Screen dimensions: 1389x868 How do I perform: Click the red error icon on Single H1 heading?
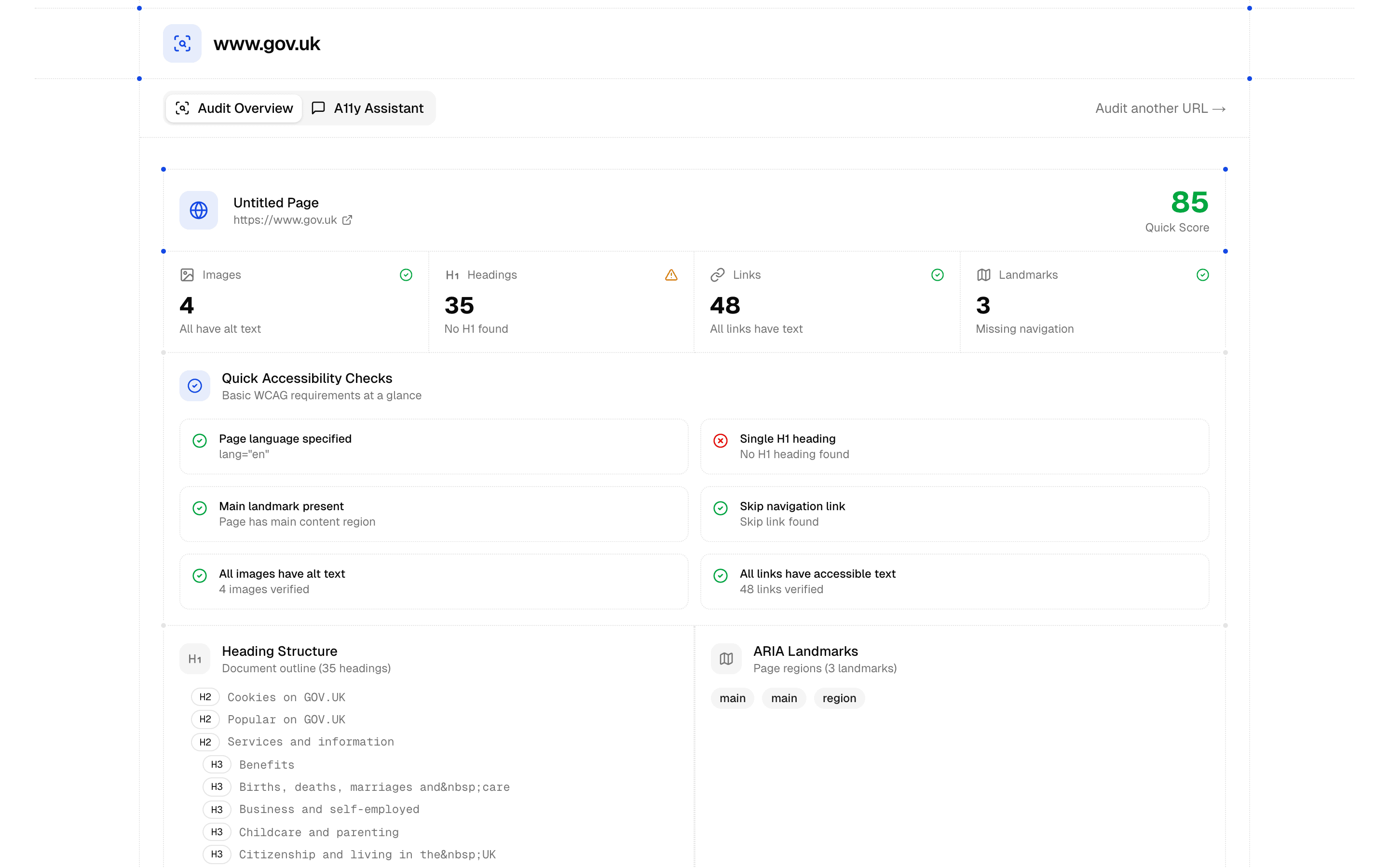[721, 441]
